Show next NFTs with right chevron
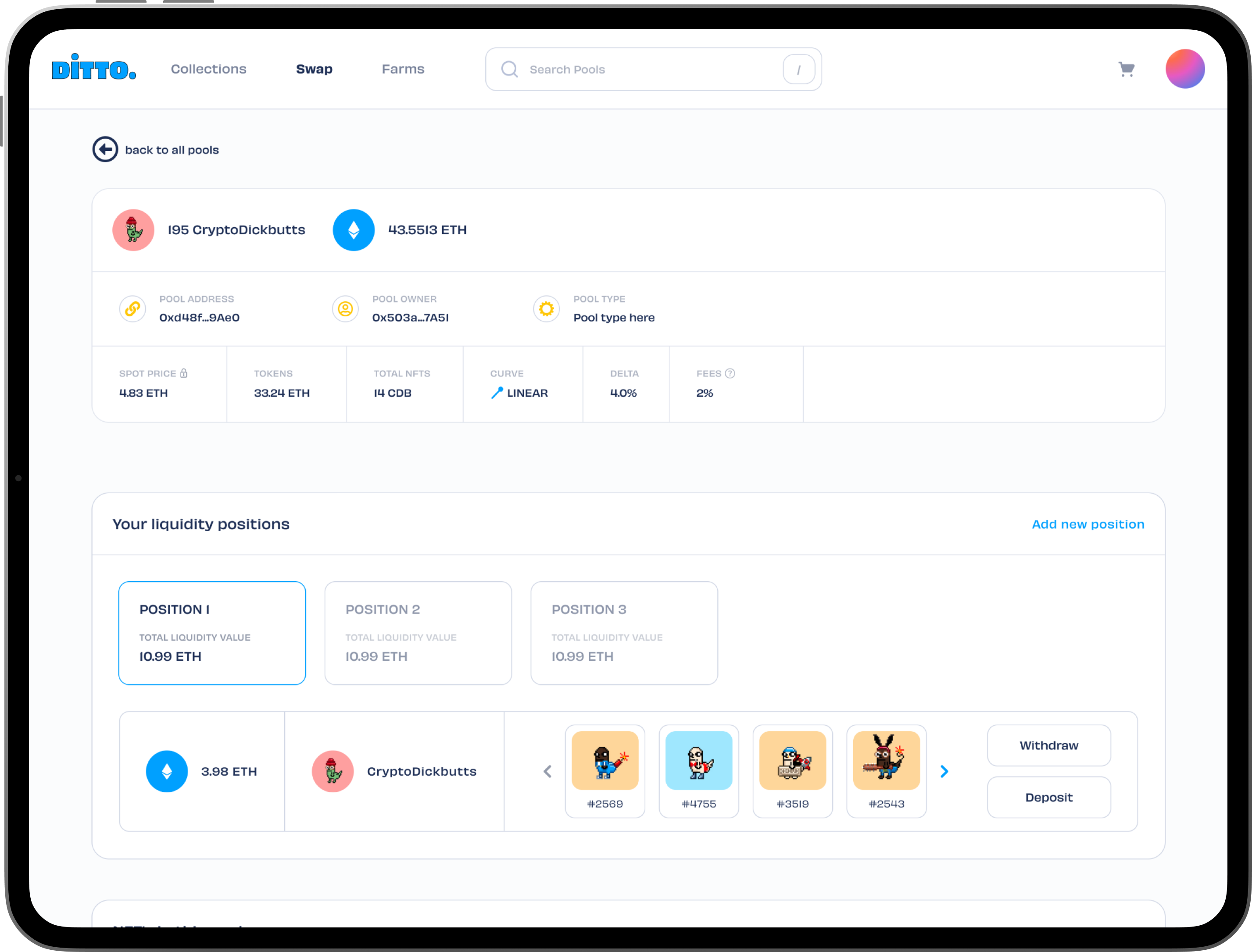This screenshot has height=952, width=1252. click(x=944, y=771)
